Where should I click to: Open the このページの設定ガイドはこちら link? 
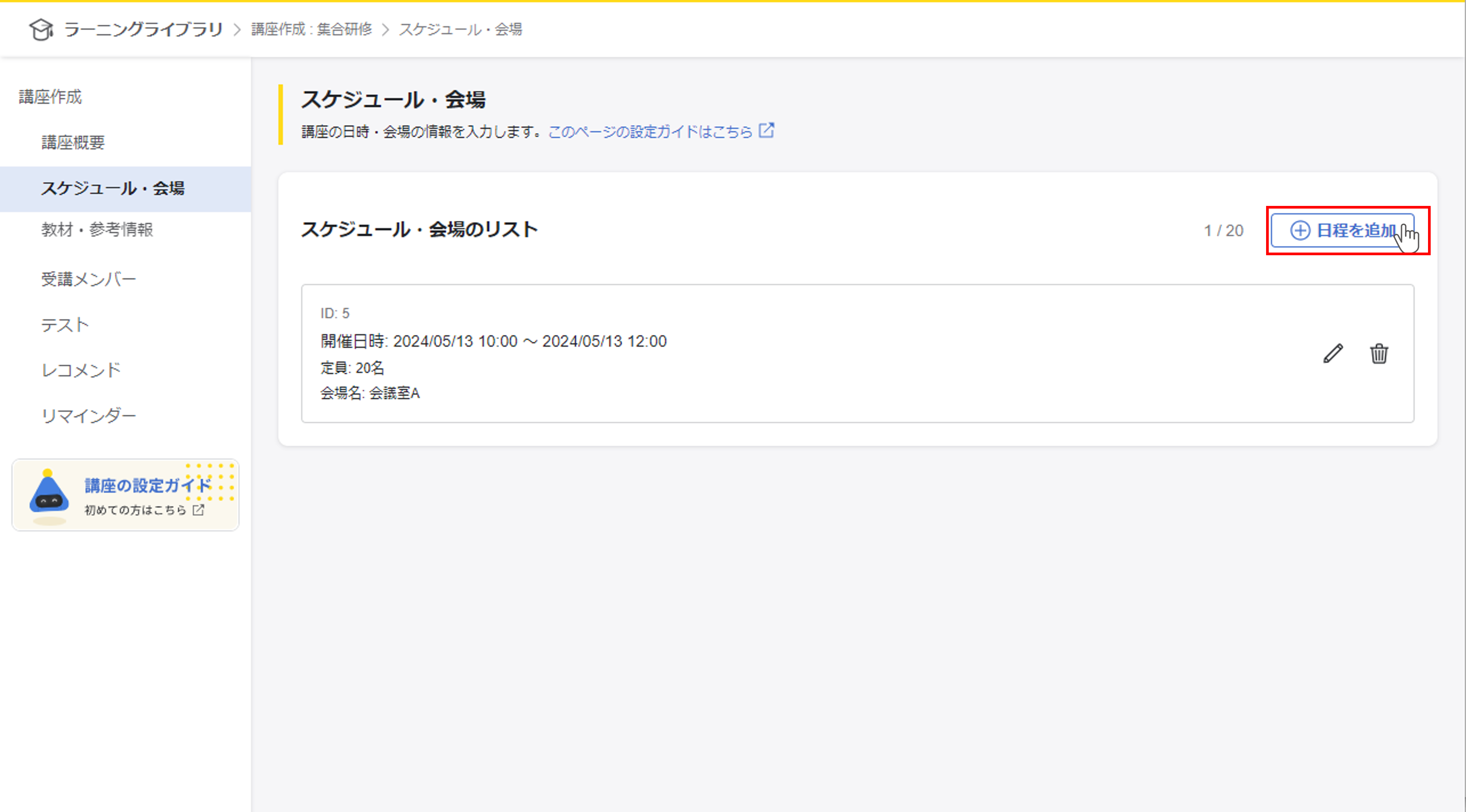650,132
